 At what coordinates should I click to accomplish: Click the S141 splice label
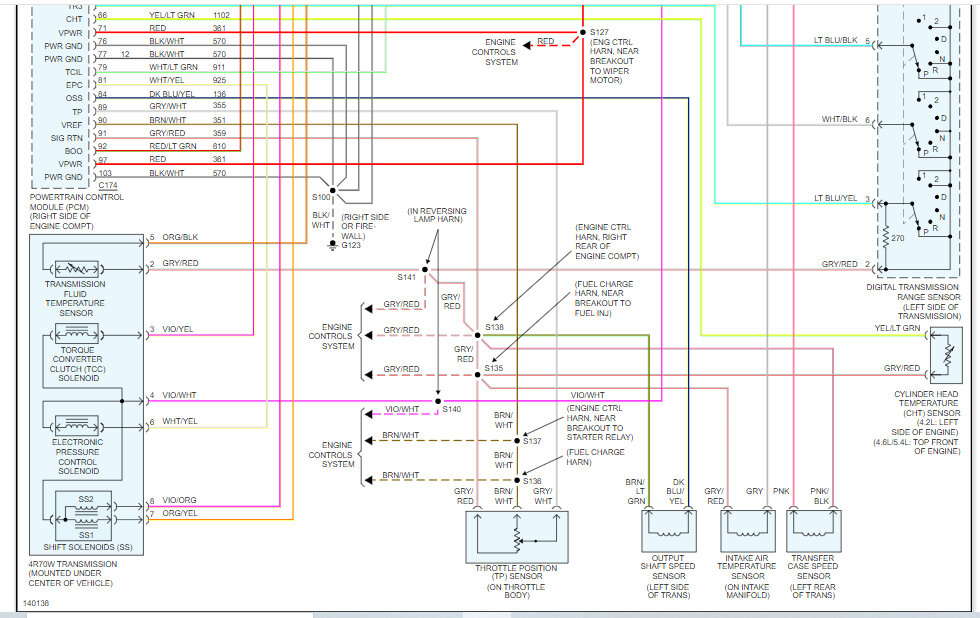(x=406, y=277)
